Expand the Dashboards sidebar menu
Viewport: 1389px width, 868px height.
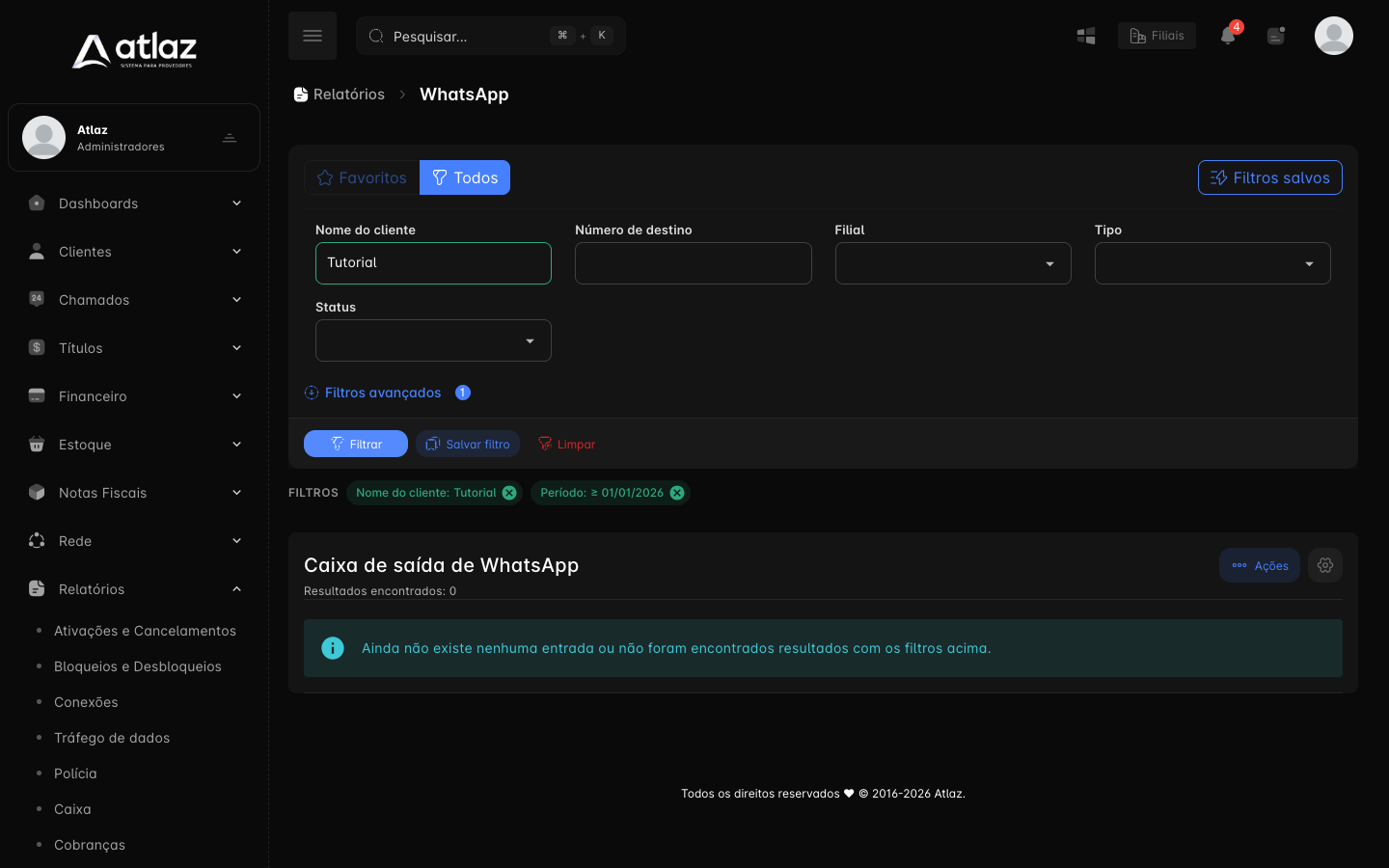134,203
